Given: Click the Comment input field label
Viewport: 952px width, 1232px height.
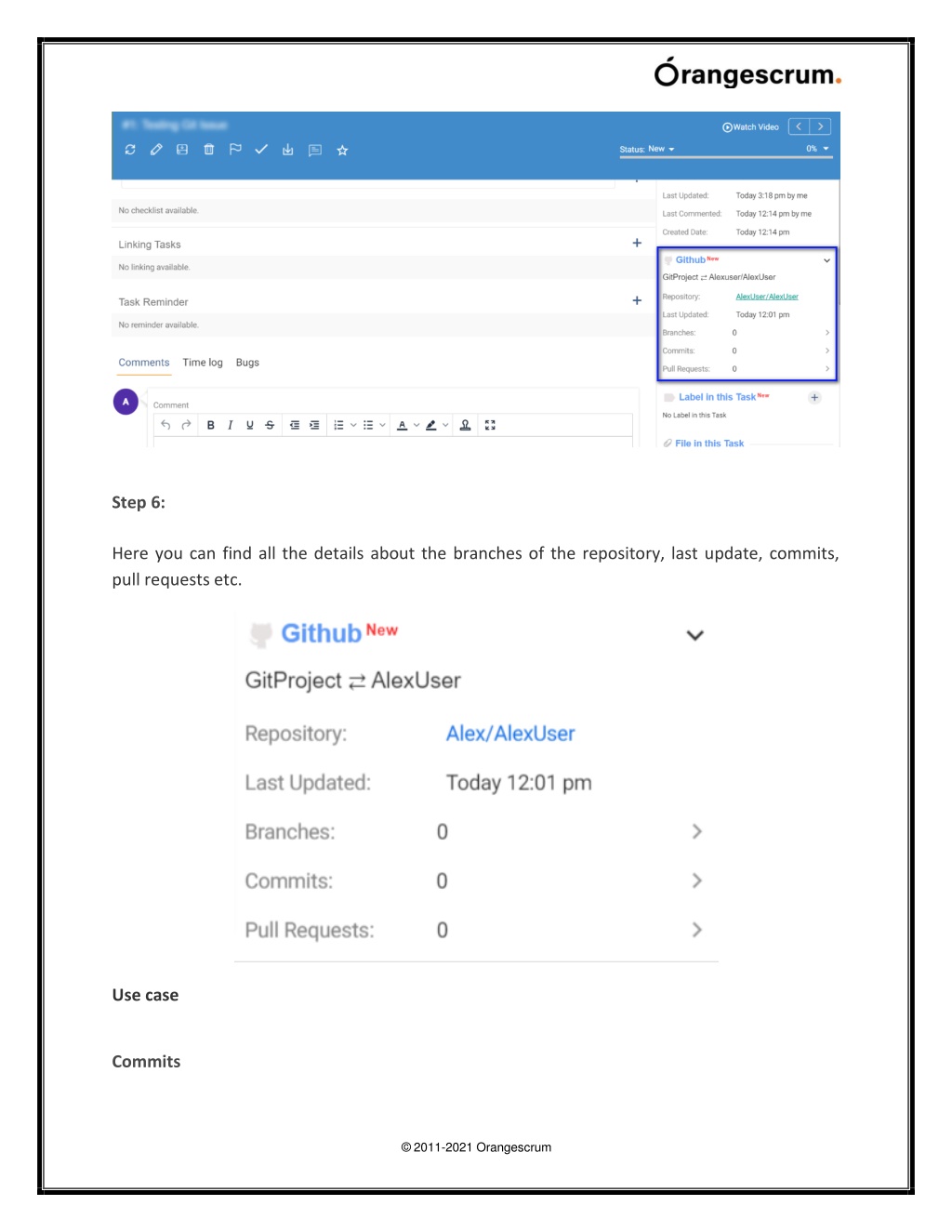Looking at the screenshot, I should tap(171, 405).
